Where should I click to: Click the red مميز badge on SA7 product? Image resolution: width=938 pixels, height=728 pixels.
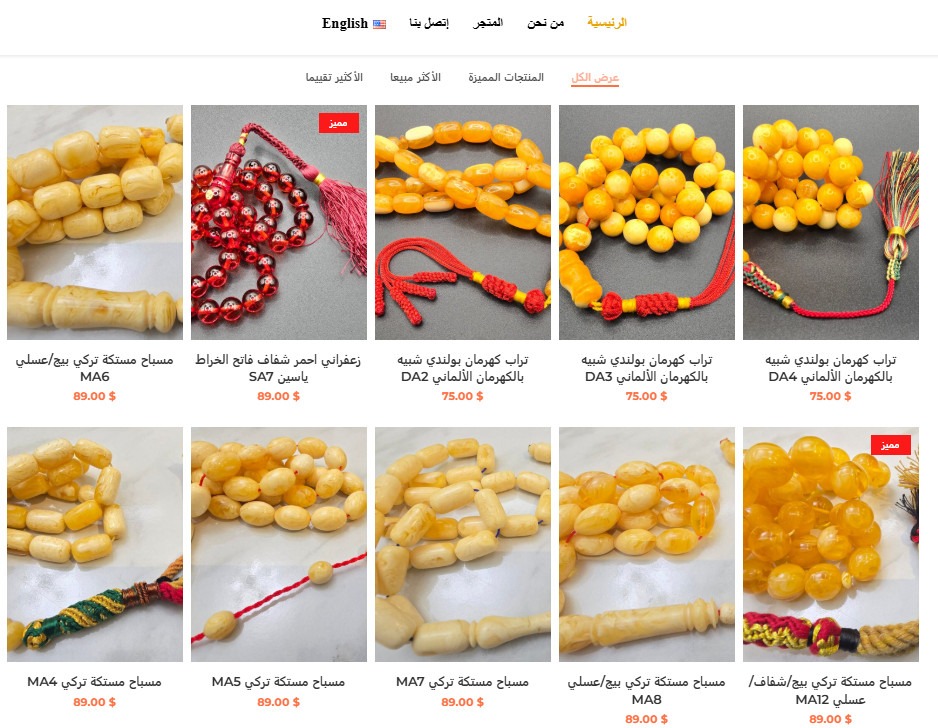339,123
